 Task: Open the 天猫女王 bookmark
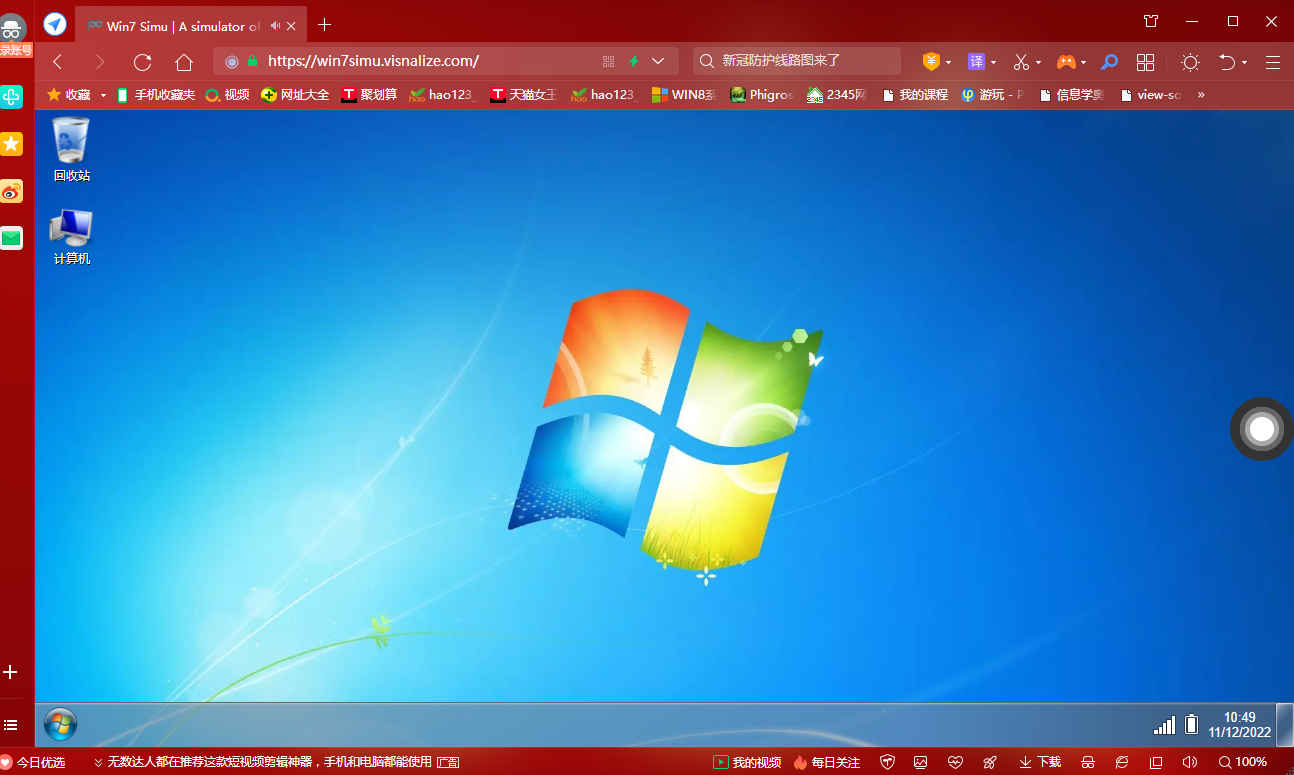coord(523,95)
